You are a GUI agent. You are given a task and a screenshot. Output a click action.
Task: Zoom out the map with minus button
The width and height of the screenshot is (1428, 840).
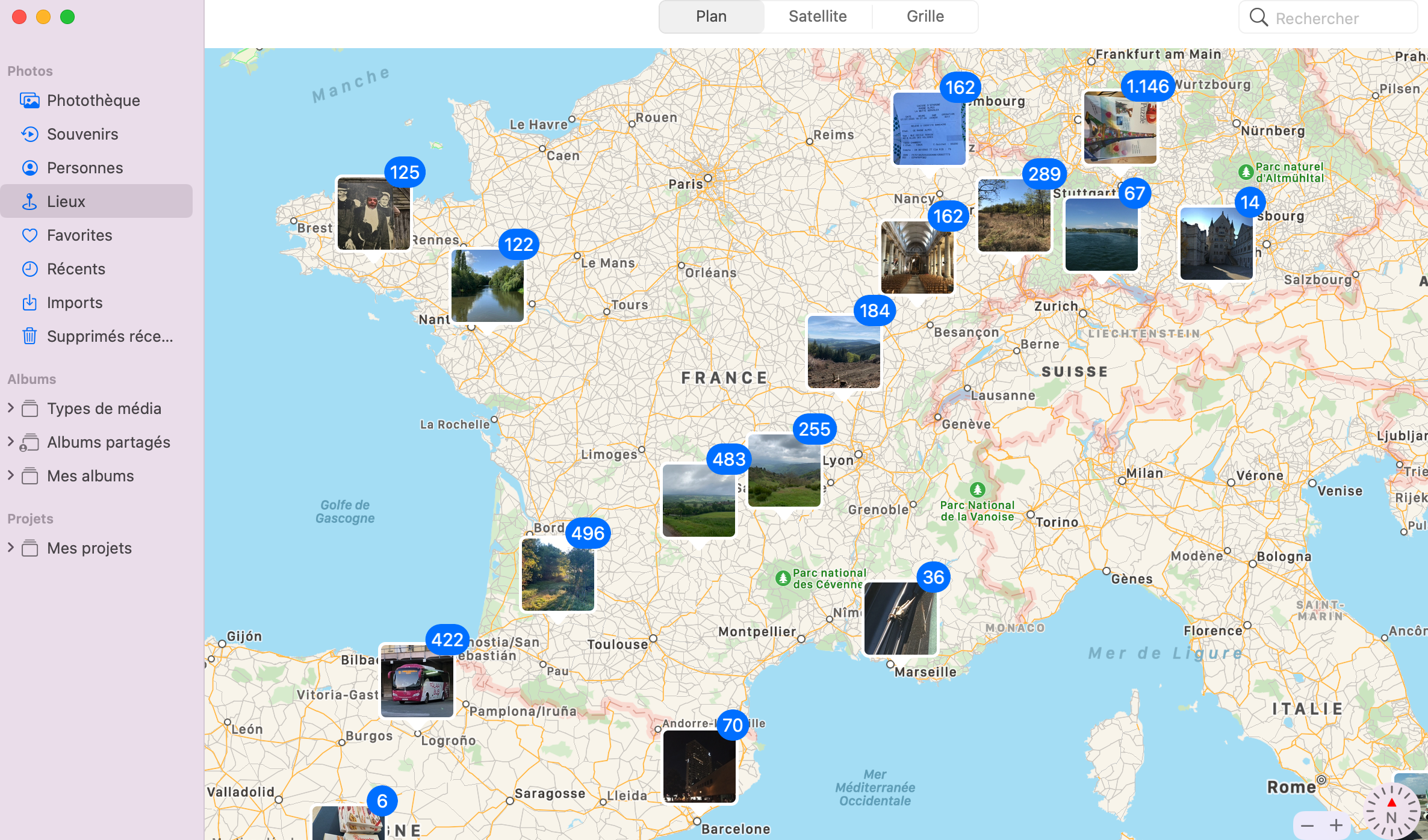[1307, 826]
